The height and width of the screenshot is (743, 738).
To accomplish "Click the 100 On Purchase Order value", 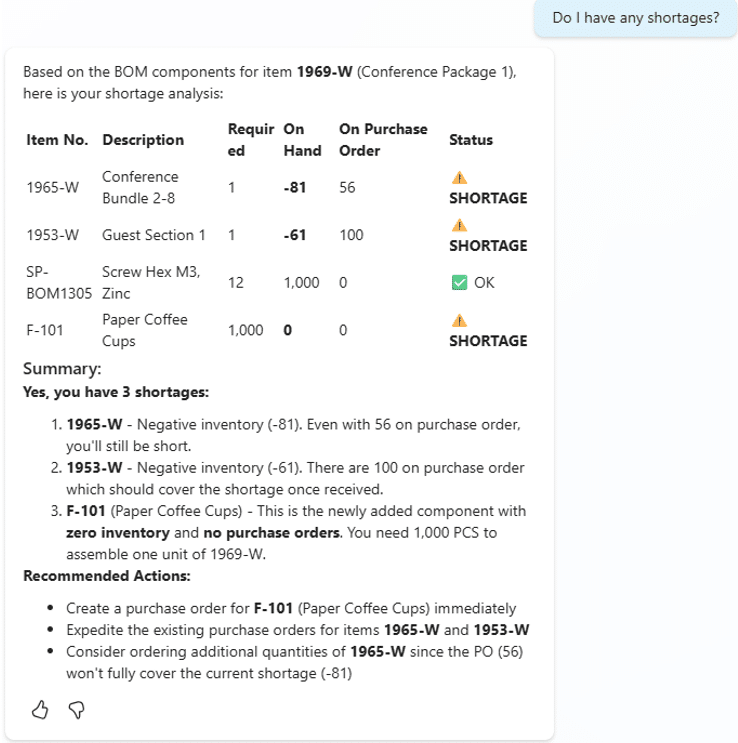I will click(351, 236).
